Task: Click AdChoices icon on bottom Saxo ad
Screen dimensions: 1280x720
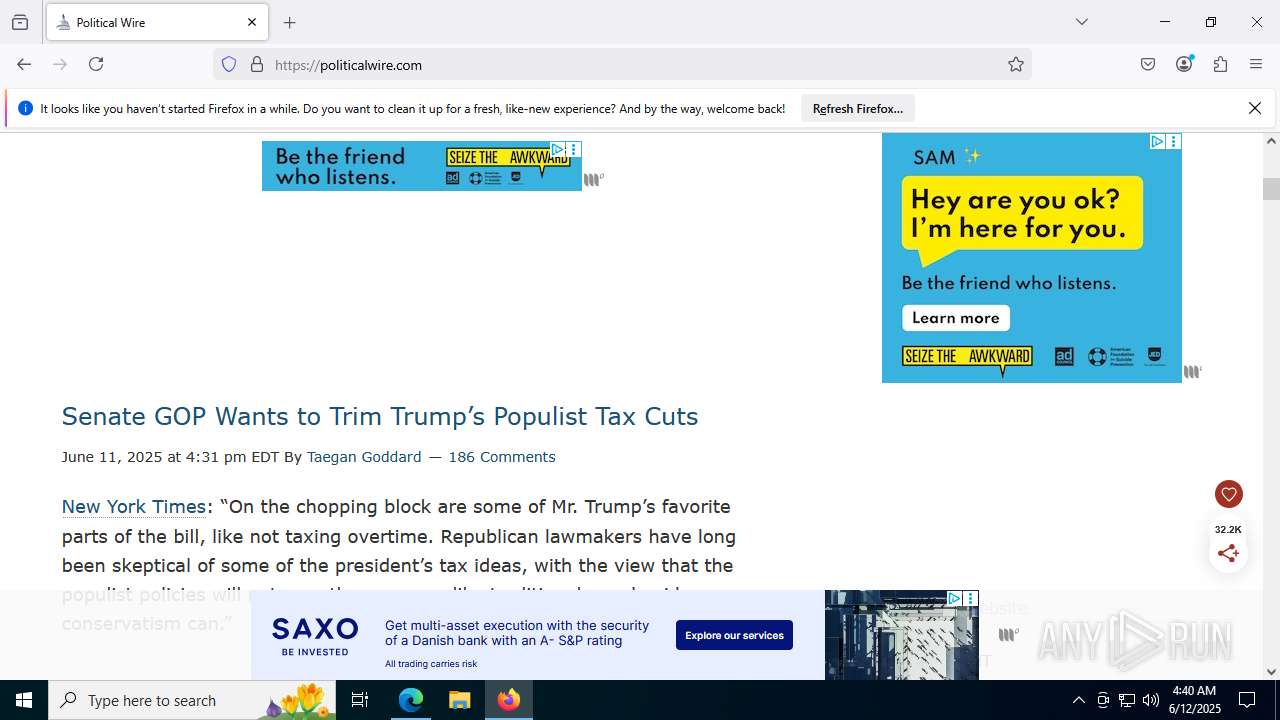Action: (x=954, y=598)
